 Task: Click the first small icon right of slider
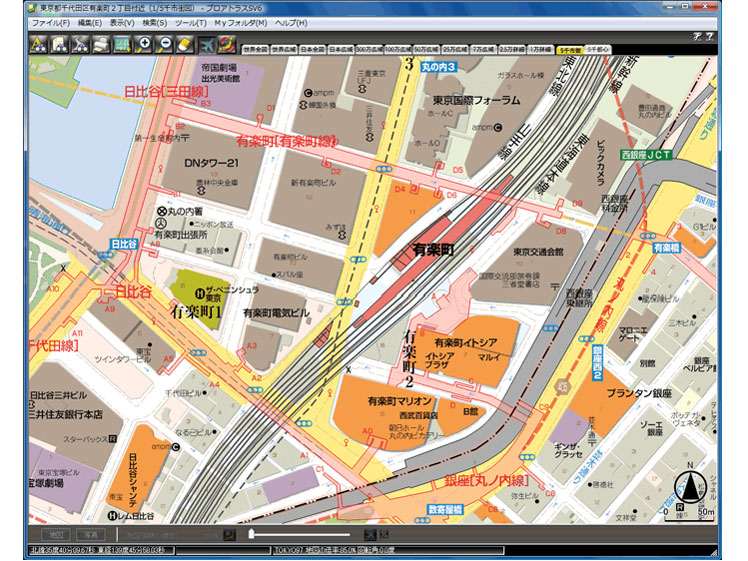(370, 535)
